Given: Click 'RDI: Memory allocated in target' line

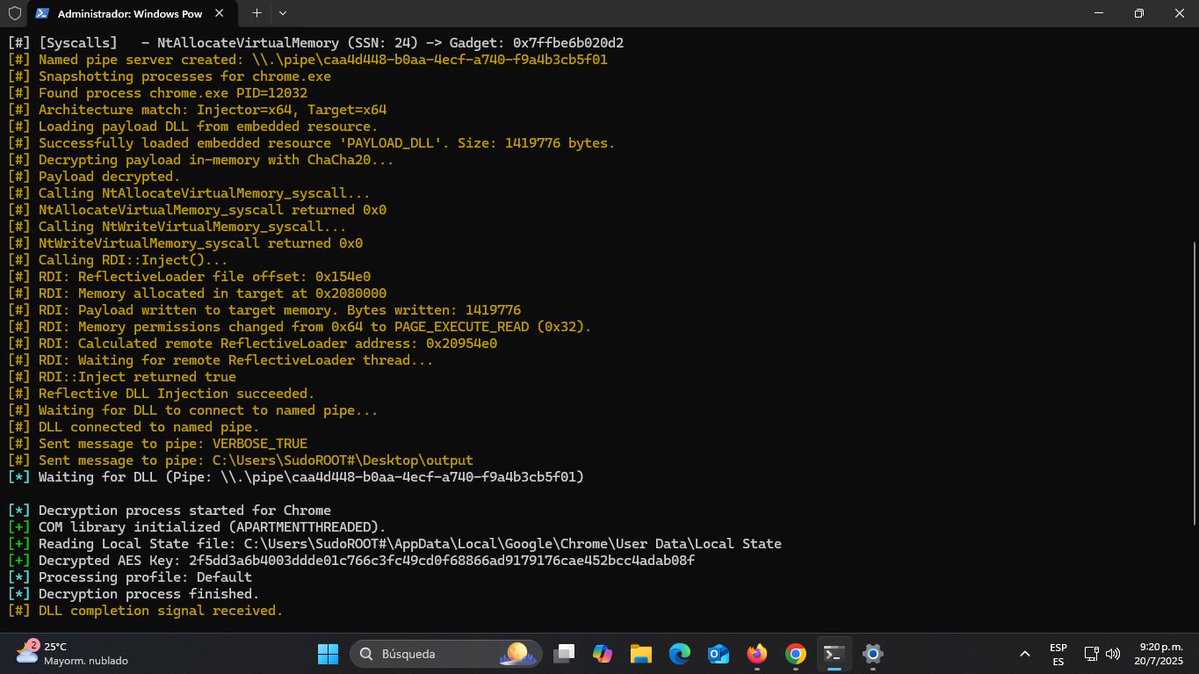Looking at the screenshot, I should pos(197,294).
